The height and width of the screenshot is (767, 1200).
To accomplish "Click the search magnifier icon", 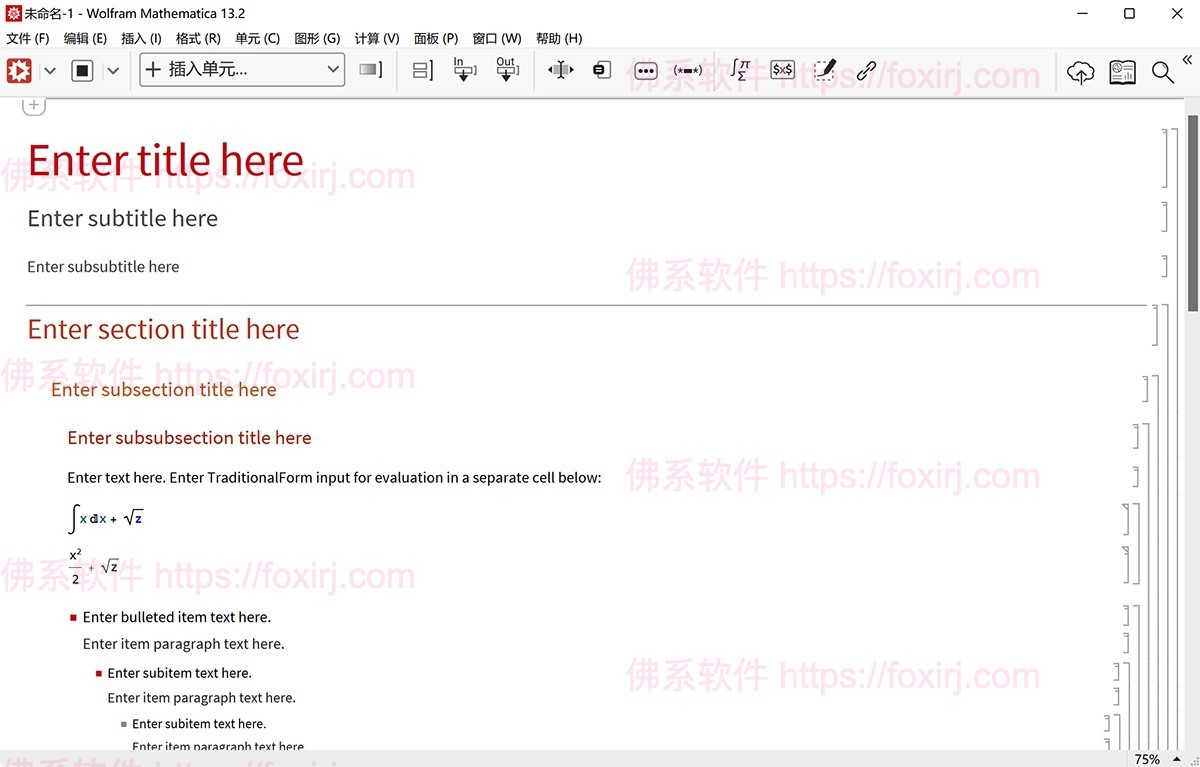I will [x=1162, y=72].
